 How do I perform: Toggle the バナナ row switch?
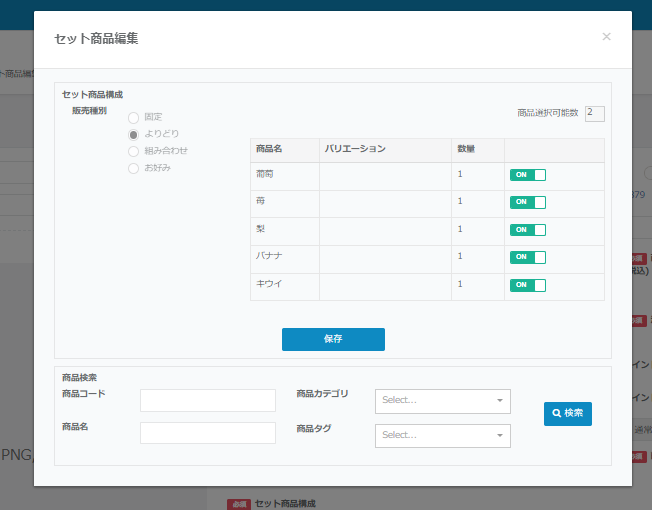pyautogui.click(x=528, y=257)
